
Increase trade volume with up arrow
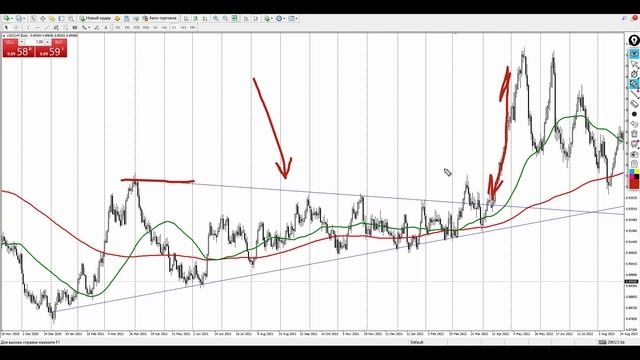(x=47, y=42)
